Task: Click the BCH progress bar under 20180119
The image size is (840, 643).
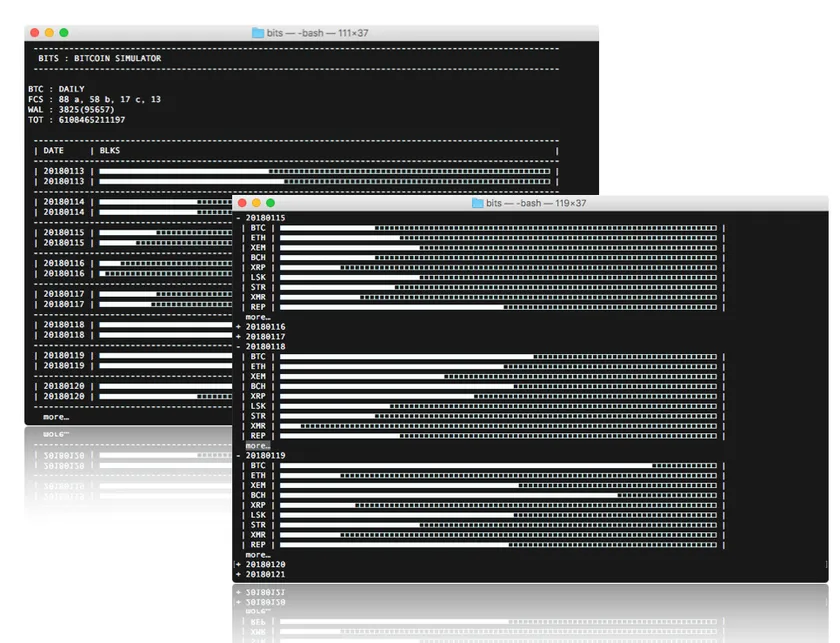Action: coord(498,495)
